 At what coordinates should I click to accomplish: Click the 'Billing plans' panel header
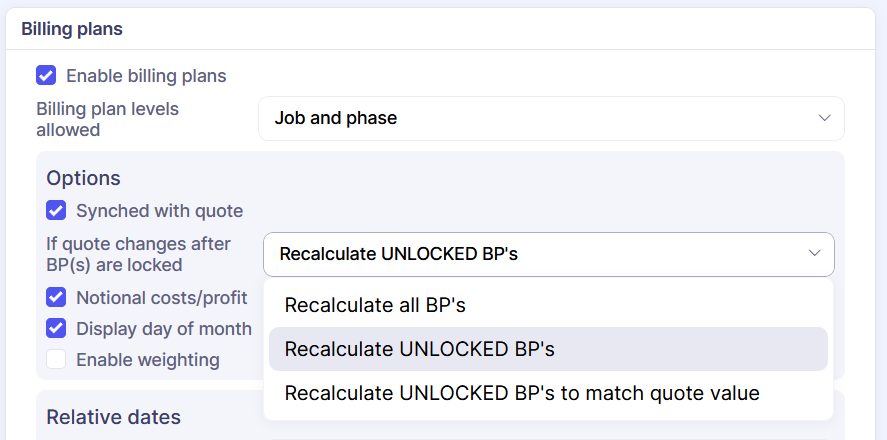click(x=72, y=29)
